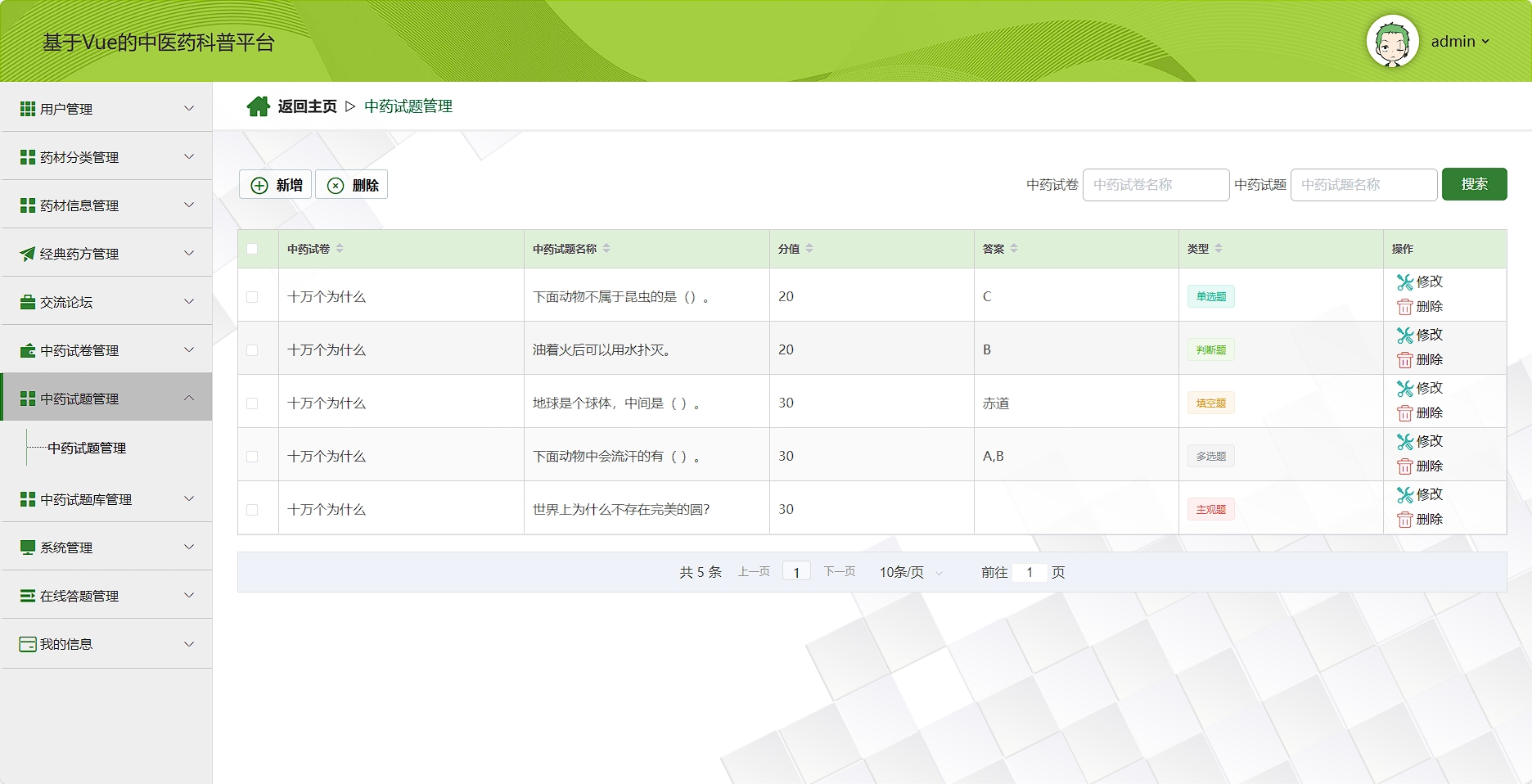This screenshot has height=784, width=1532.
Task: Edit the 地球是个球体 question row
Action: (1420, 388)
